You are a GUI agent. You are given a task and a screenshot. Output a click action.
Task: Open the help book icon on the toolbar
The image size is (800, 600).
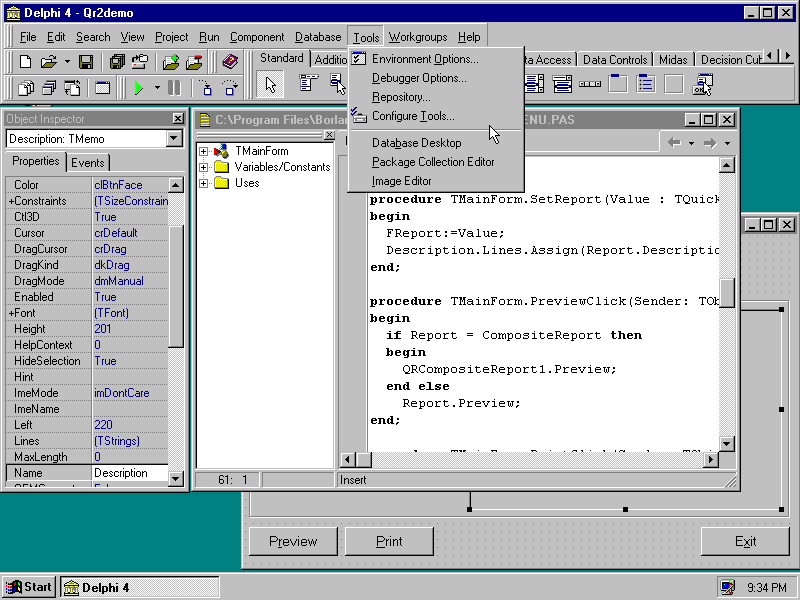pos(228,62)
